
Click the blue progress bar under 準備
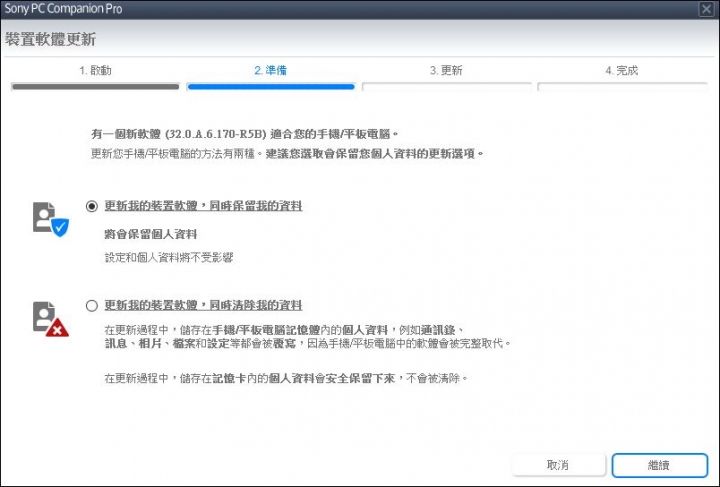271,86
